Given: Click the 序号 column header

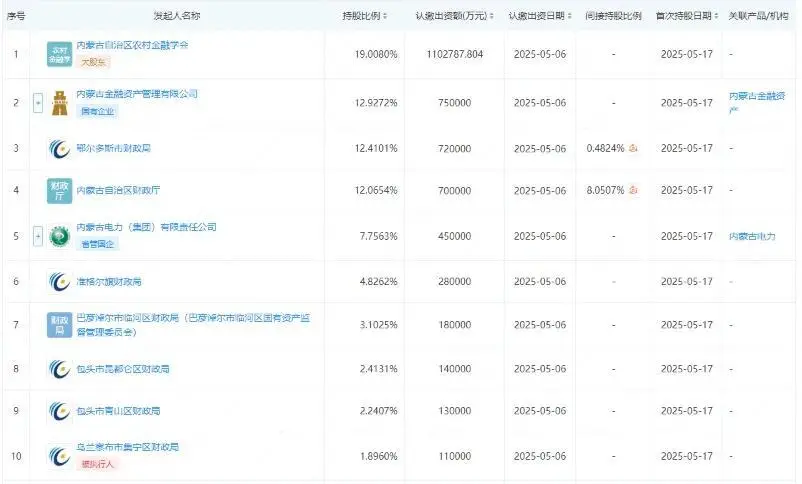Looking at the screenshot, I should [x=16, y=16].
